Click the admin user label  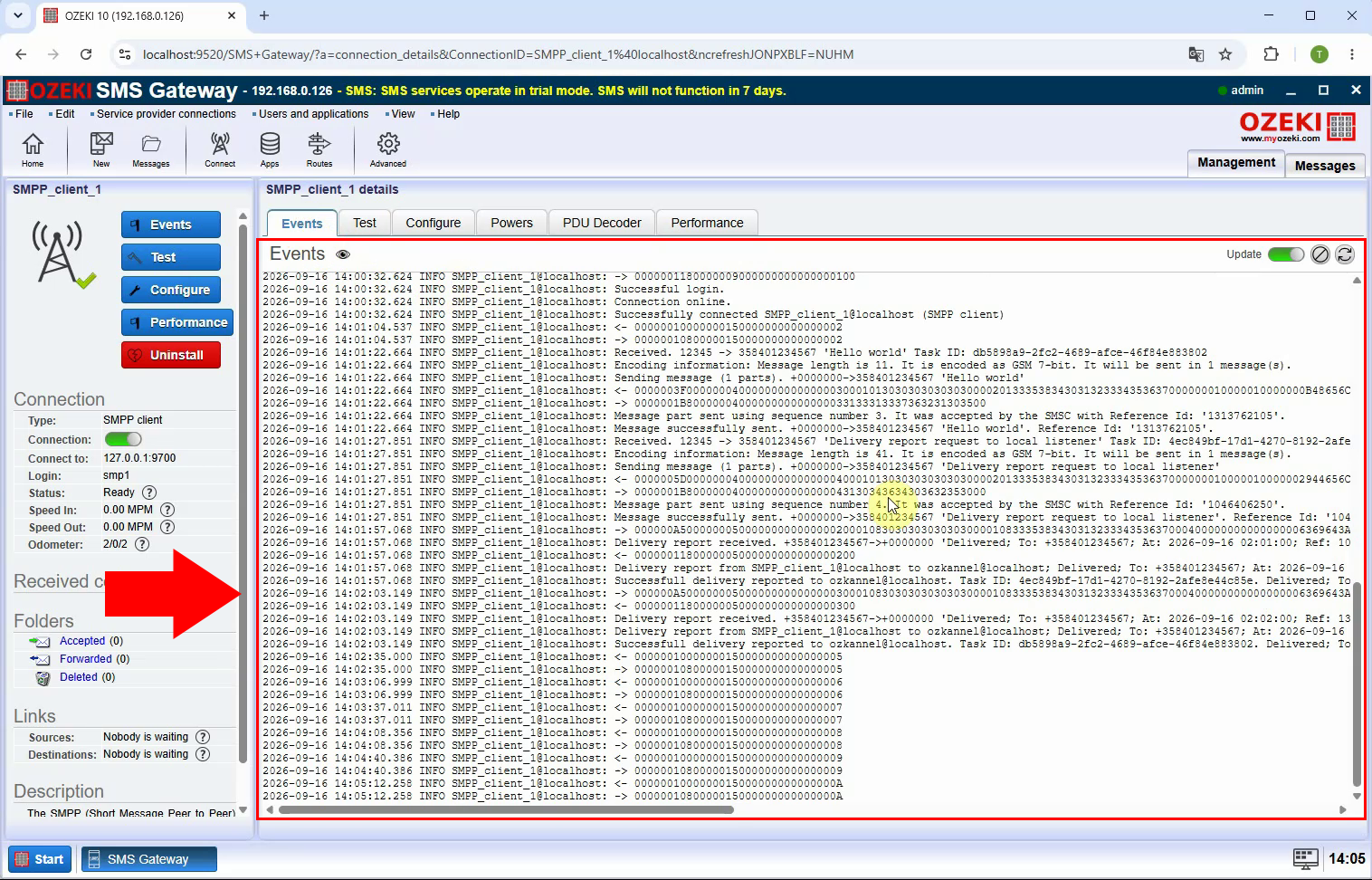(1247, 91)
